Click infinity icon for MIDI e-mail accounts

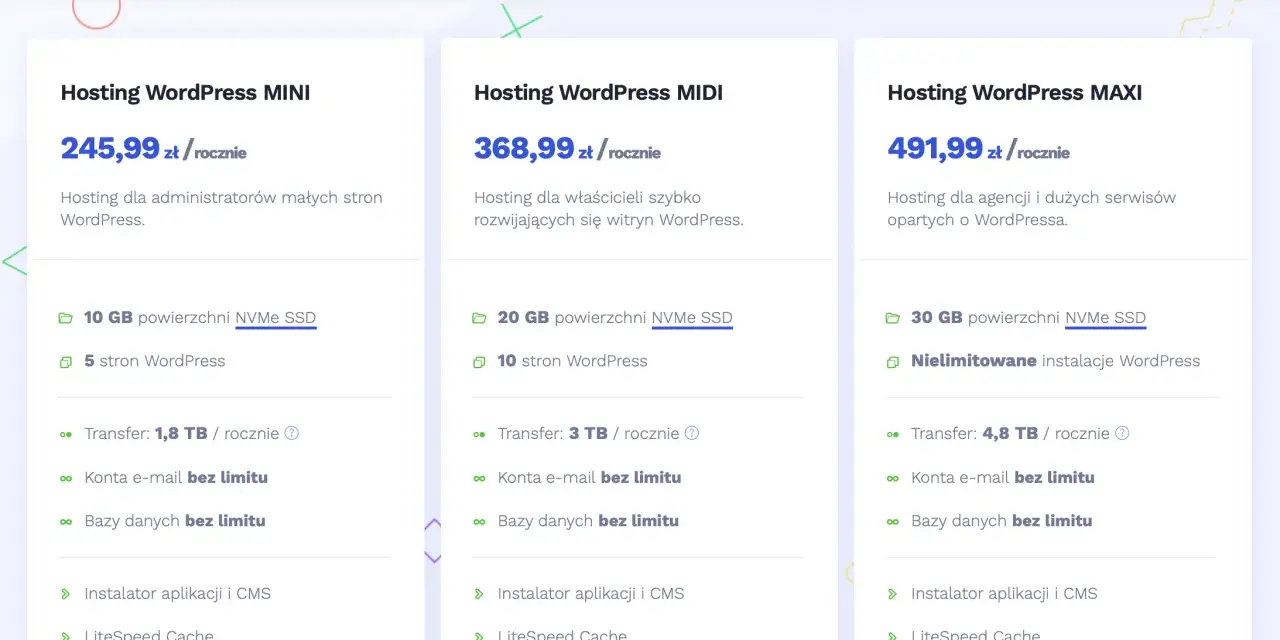click(x=479, y=478)
